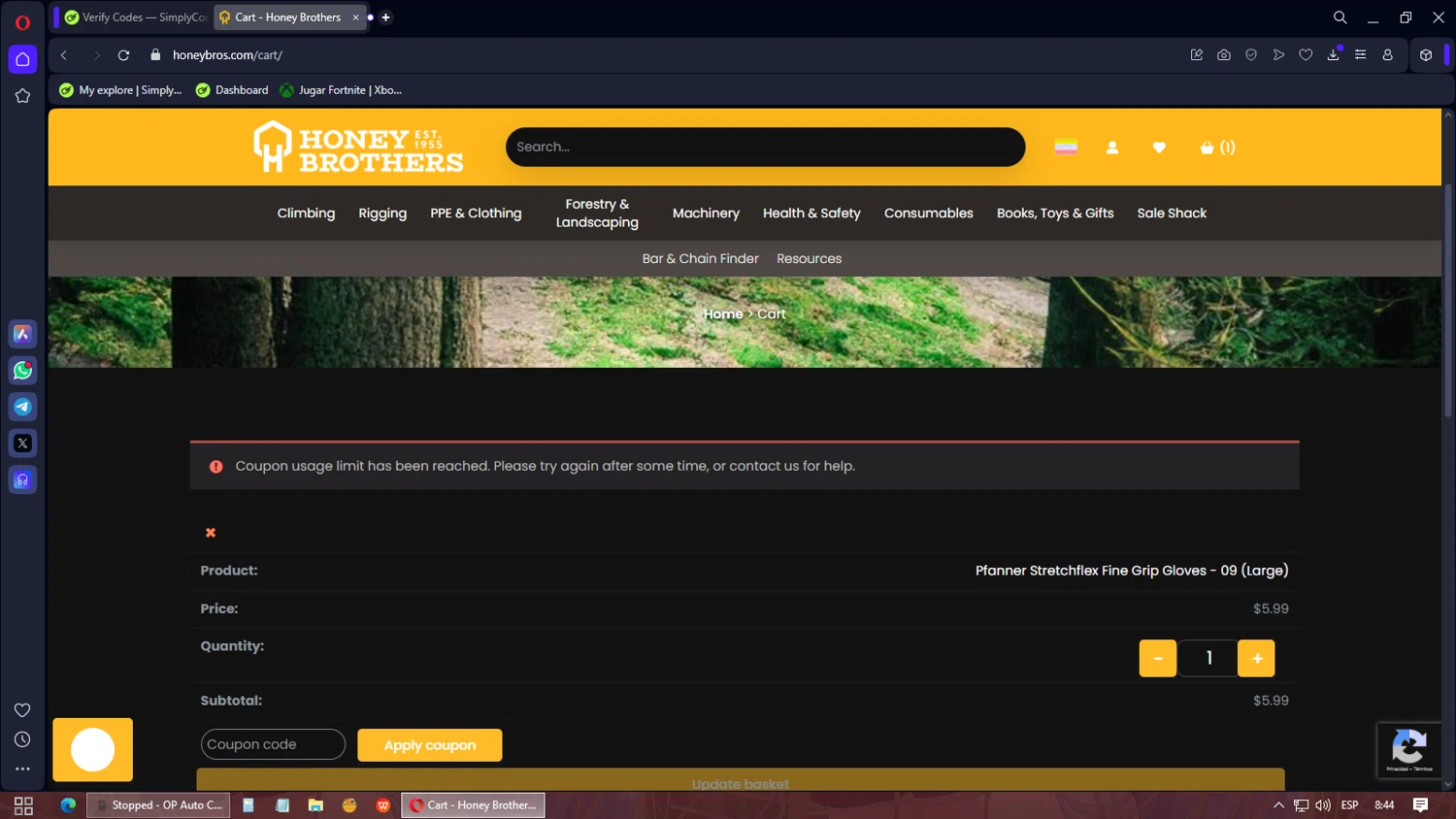Image resolution: width=1456 pixels, height=819 pixels.
Task: Open the Sale Shack menu
Action: pyautogui.click(x=1172, y=213)
